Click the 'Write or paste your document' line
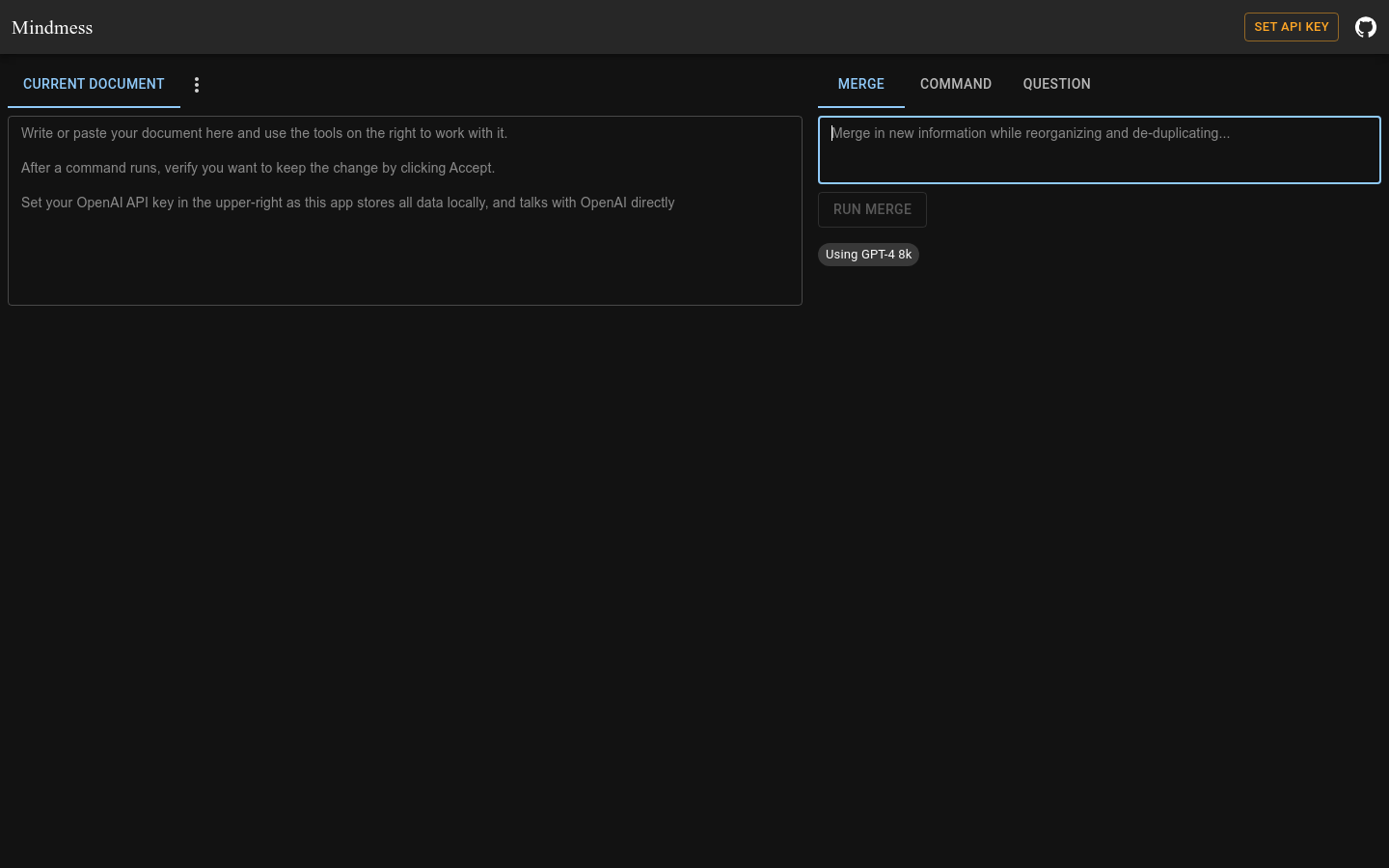The height and width of the screenshot is (868, 1389). (x=263, y=133)
